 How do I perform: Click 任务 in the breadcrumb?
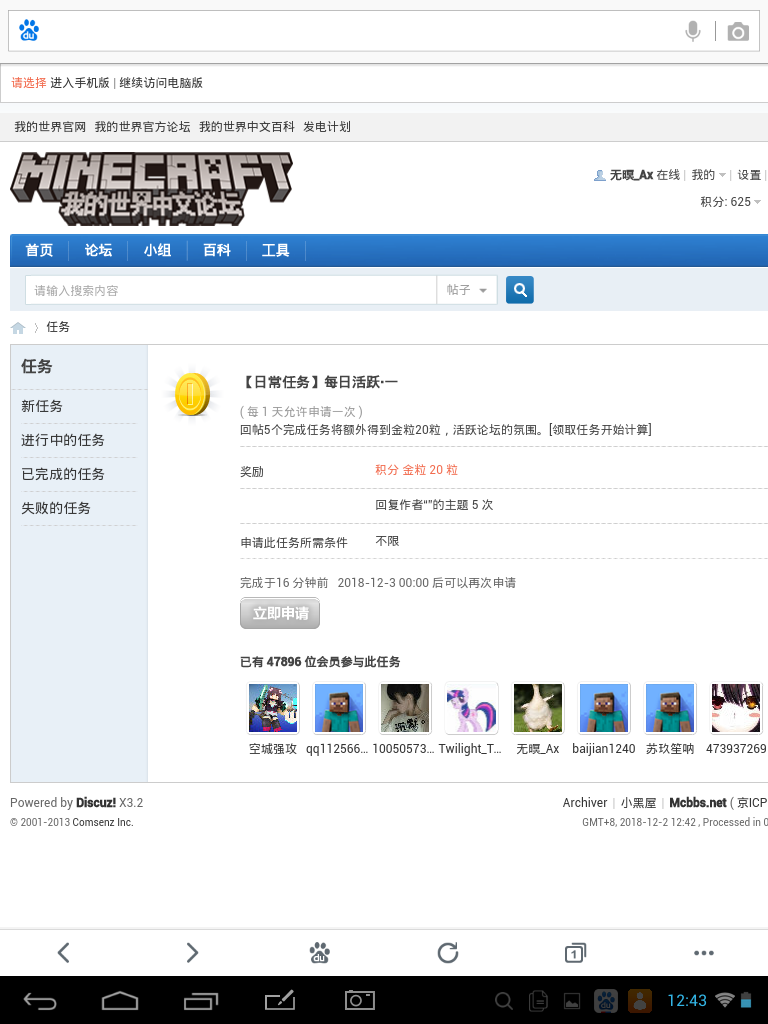58,327
